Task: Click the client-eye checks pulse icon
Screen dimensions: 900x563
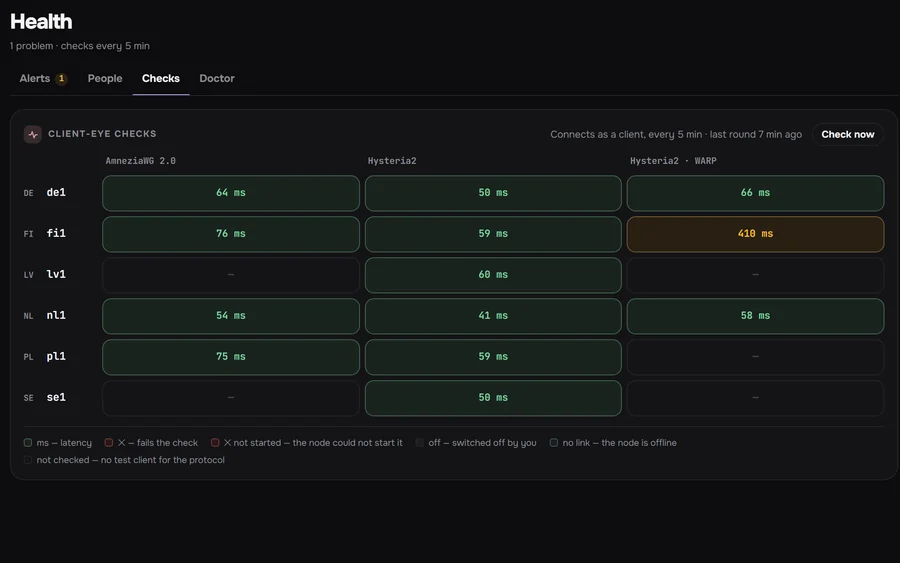Action: click(33, 134)
